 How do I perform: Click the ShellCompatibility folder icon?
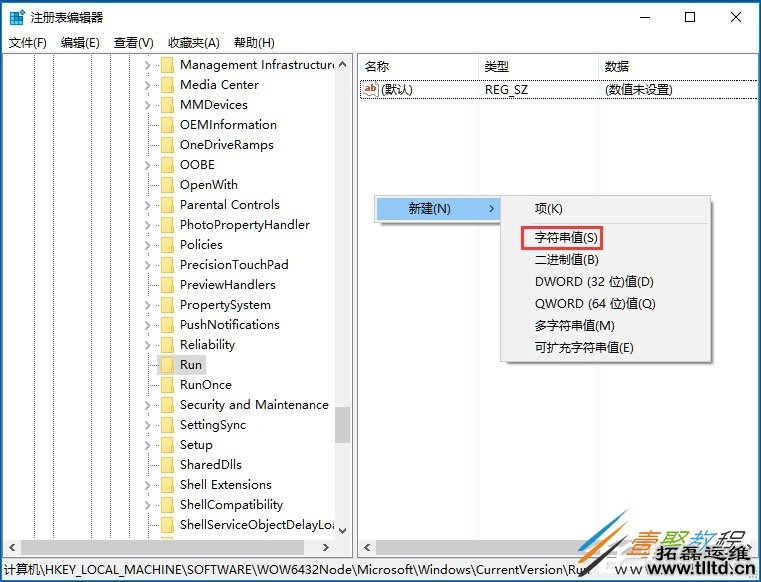(x=167, y=505)
